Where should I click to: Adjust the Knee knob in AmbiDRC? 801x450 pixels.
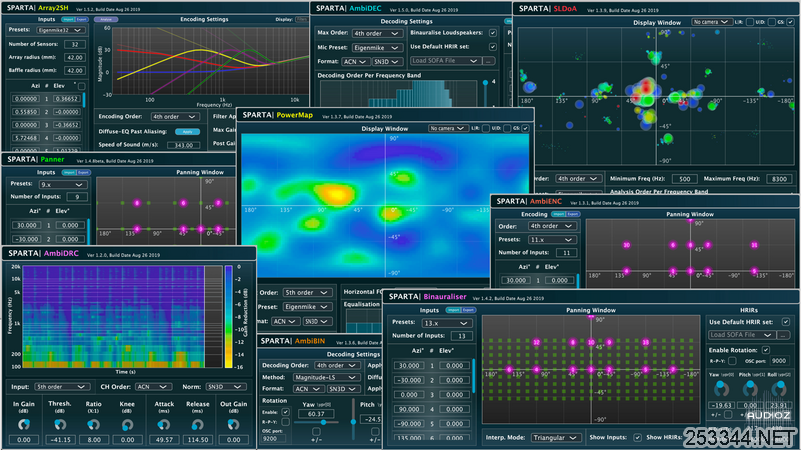(x=127, y=424)
